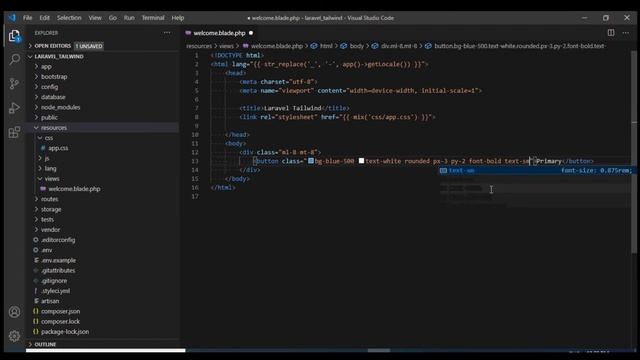Screen dimensions: 640x360
Task: Expand the config folder
Action: pyautogui.click(x=49, y=87)
